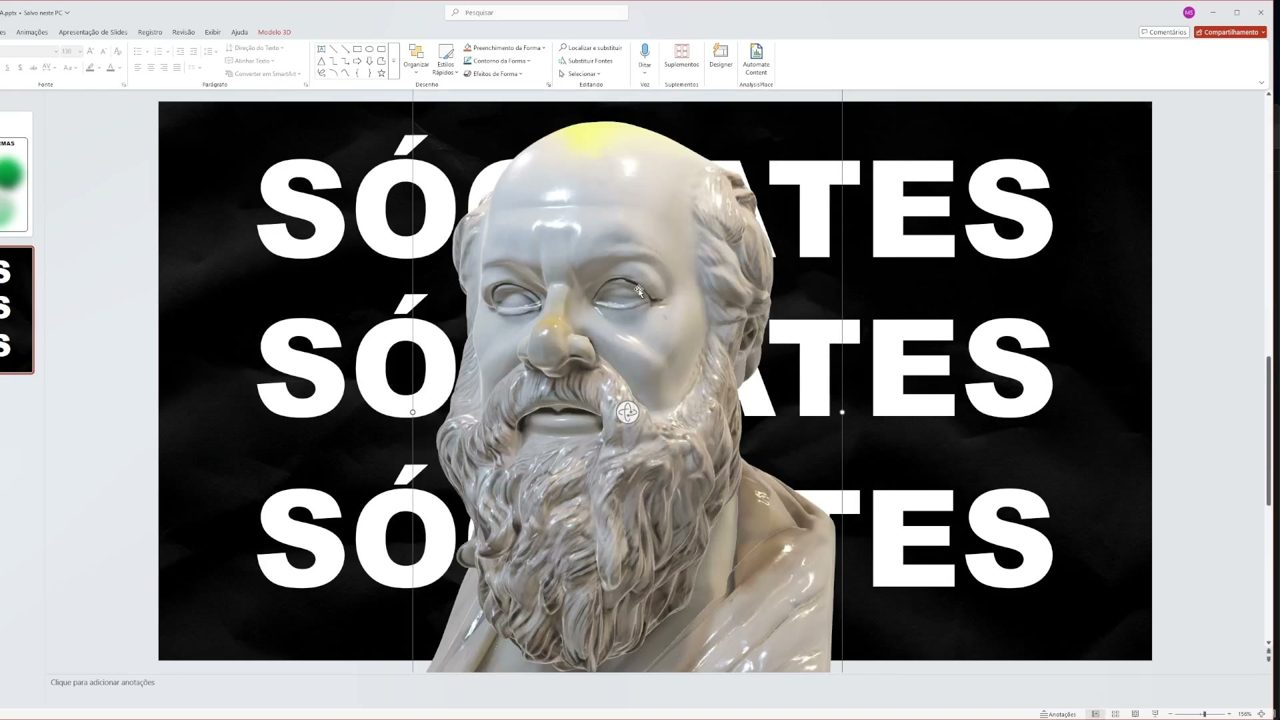Switch to slide sorter view
Screen dimensions: 1280x720
click(x=1115, y=714)
